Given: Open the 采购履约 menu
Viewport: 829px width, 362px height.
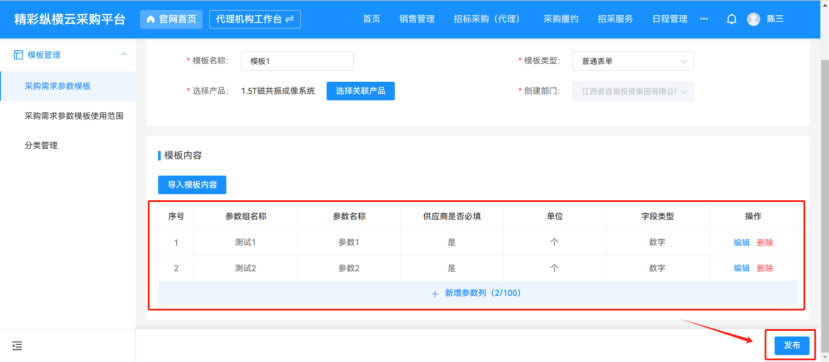Looking at the screenshot, I should pyautogui.click(x=560, y=20).
